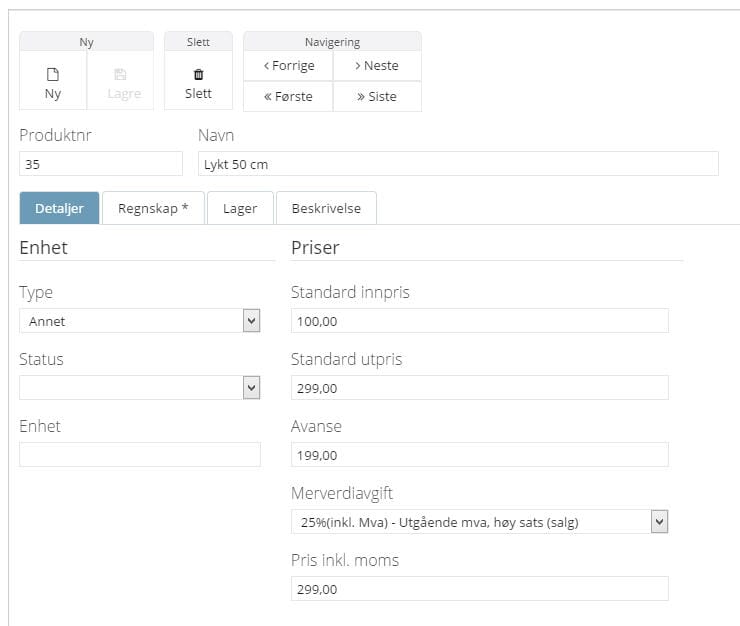Select the Beskrivelse tab
The height and width of the screenshot is (626, 740).
[326, 209]
